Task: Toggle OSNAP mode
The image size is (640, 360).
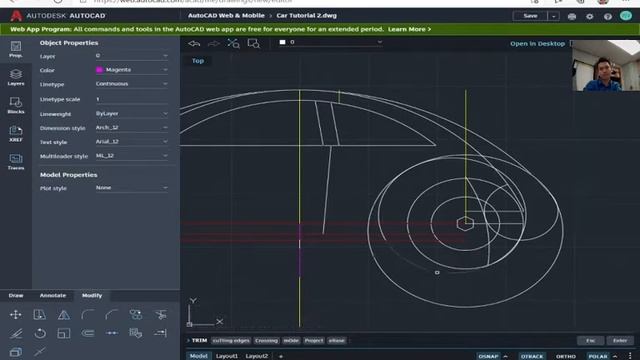Action: click(488, 356)
